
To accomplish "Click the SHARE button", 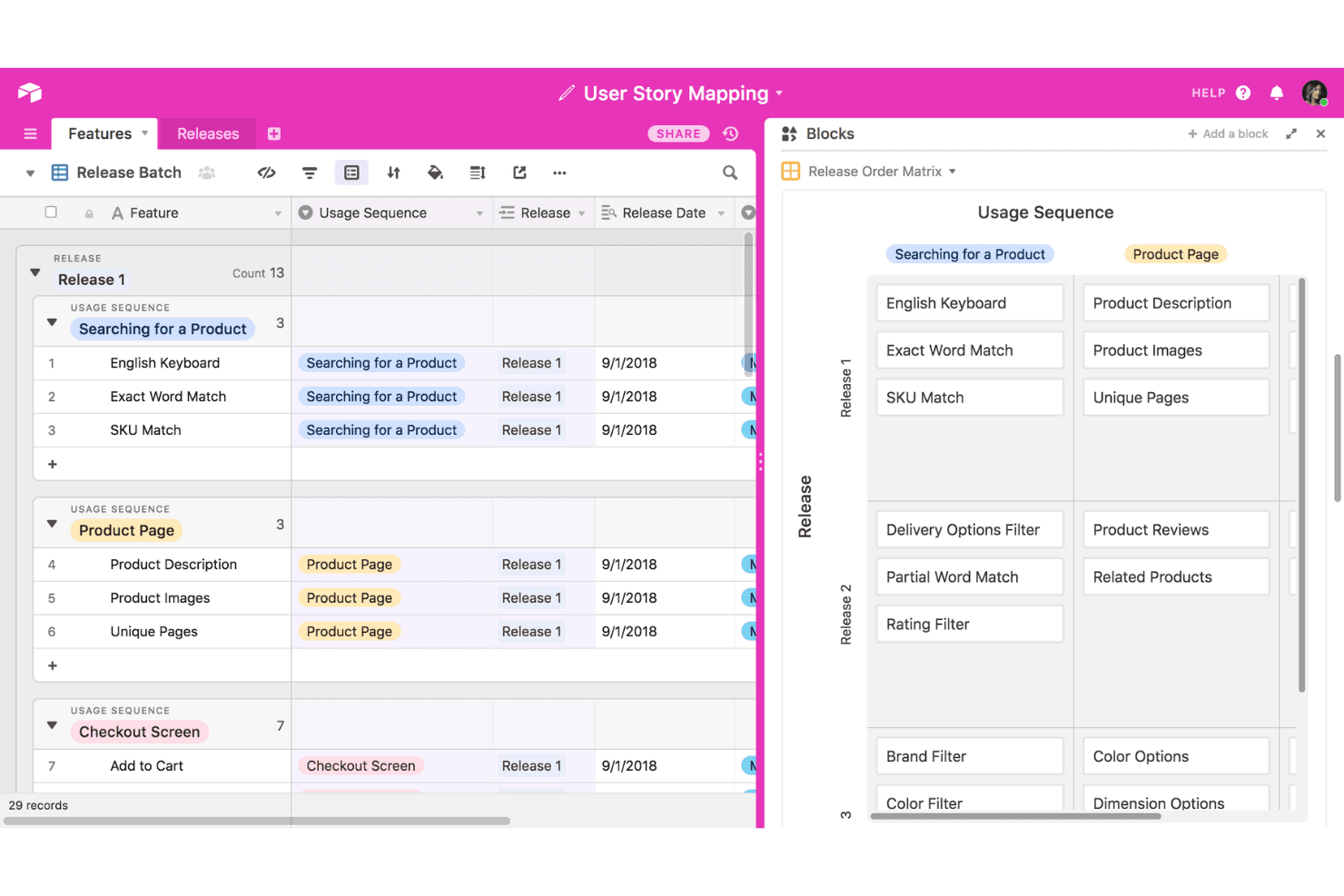I will click(x=678, y=133).
